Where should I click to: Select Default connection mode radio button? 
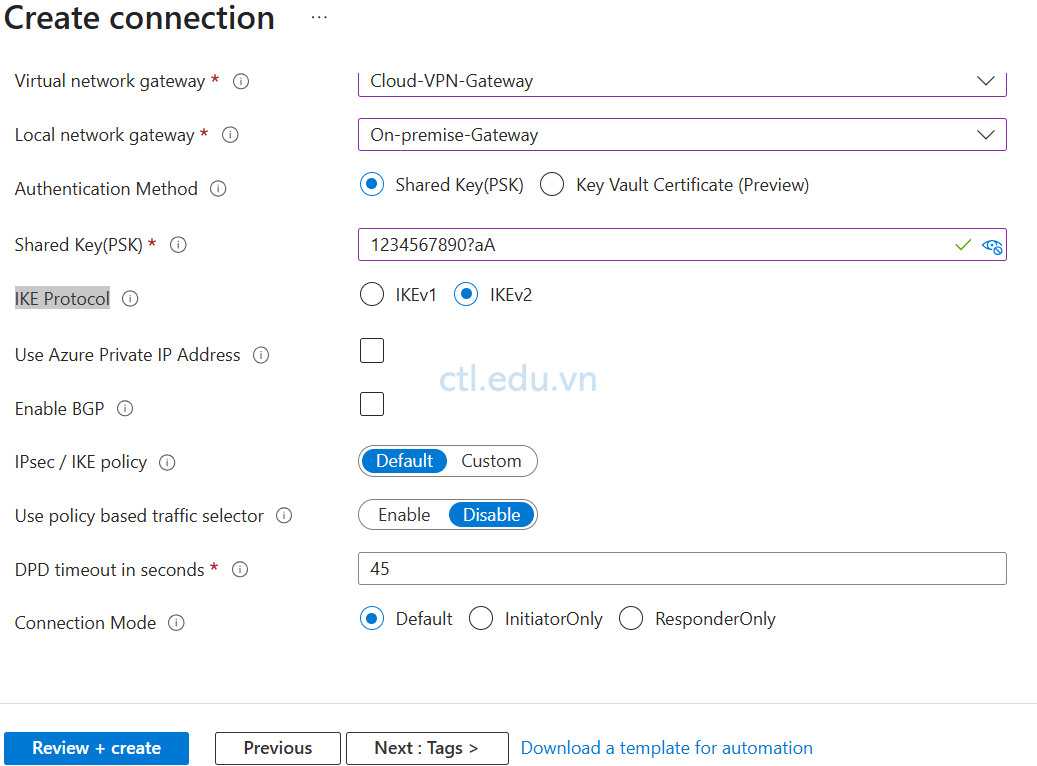(x=372, y=618)
